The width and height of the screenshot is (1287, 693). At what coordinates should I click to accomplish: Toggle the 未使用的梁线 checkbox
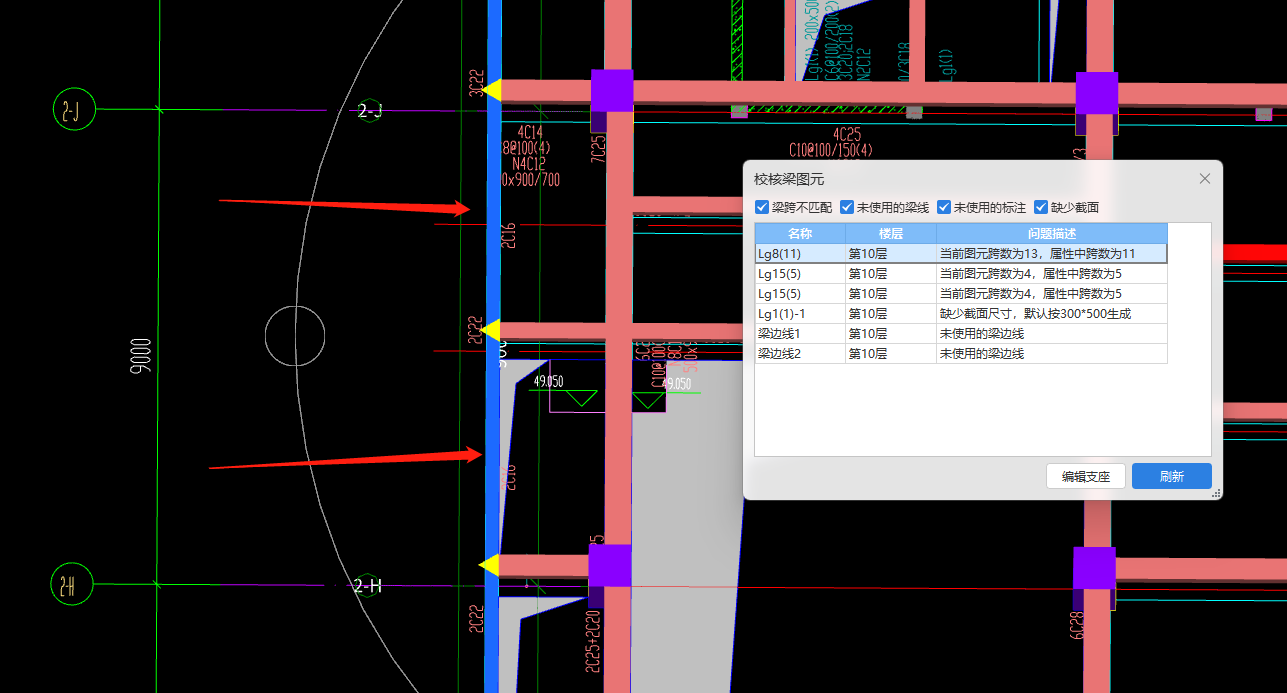coord(847,208)
